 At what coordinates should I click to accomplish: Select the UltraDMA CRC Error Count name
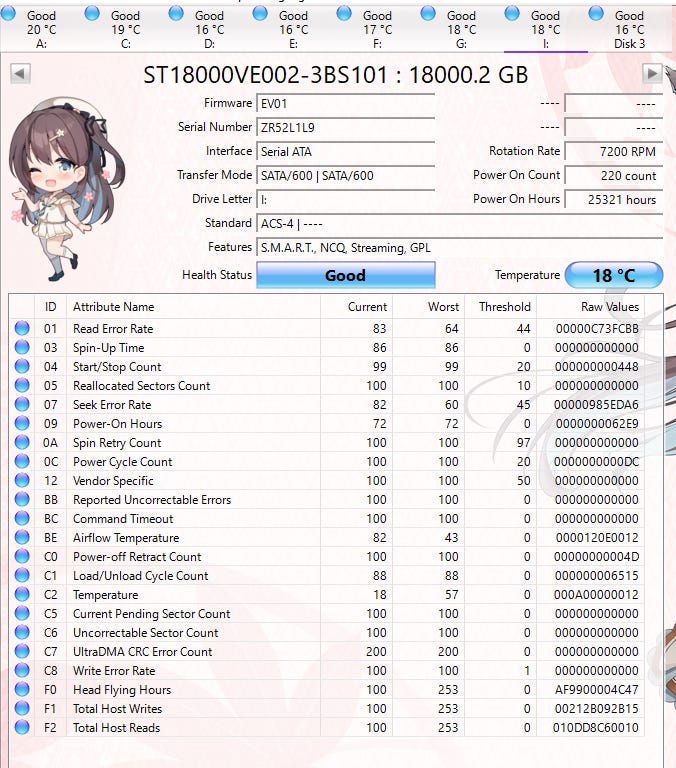pos(143,651)
